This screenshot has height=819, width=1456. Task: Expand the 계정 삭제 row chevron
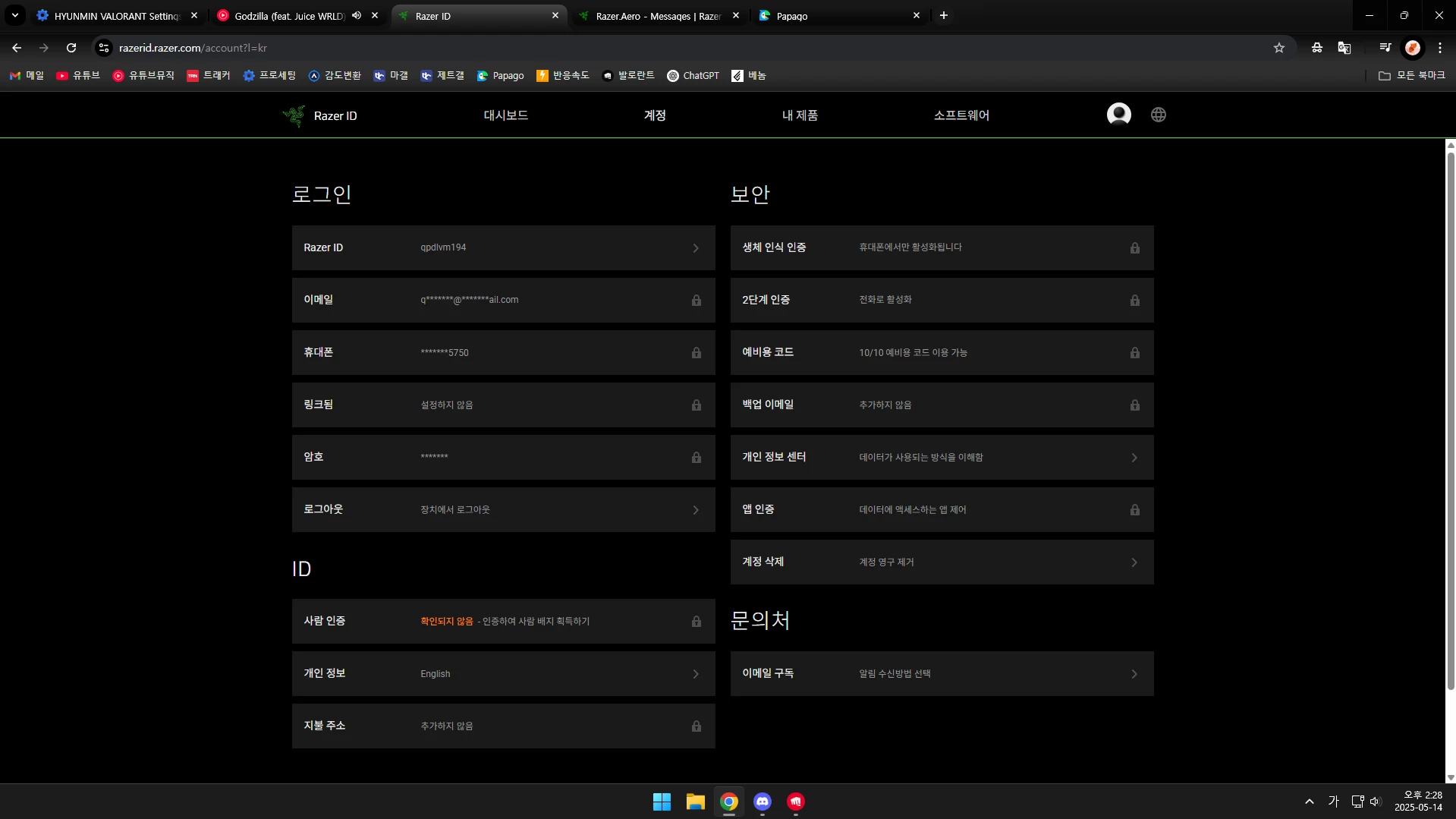point(1134,562)
